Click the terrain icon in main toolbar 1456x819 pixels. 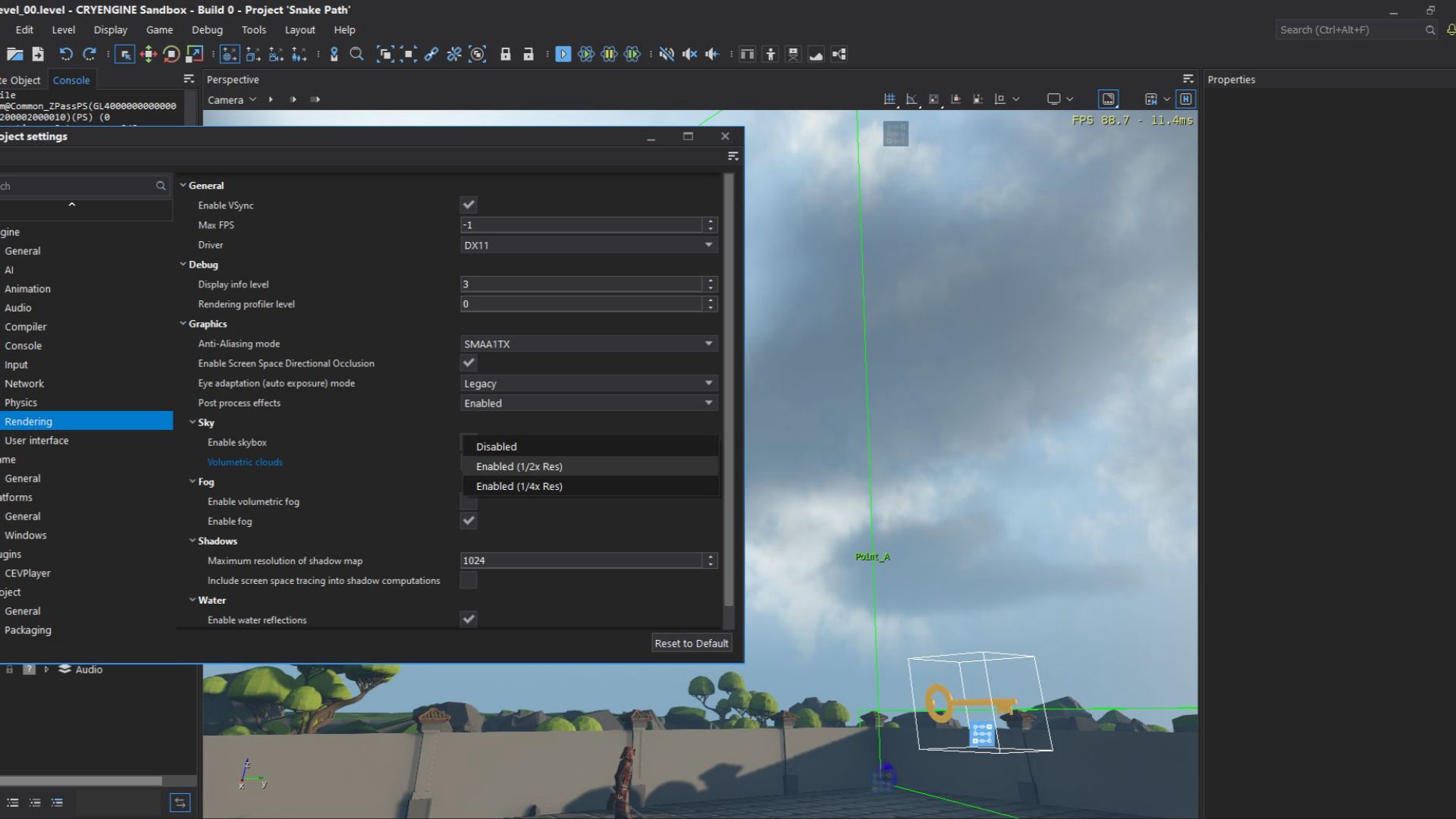click(x=816, y=54)
